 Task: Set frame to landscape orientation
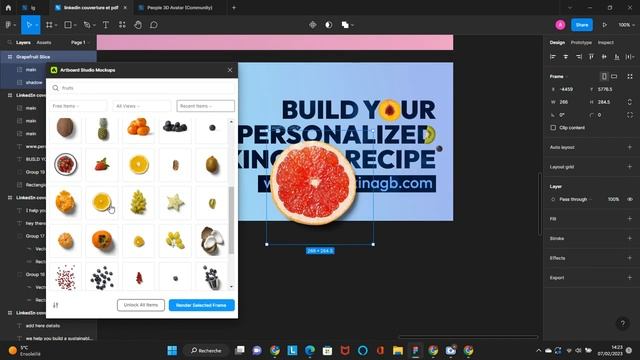click(614, 76)
